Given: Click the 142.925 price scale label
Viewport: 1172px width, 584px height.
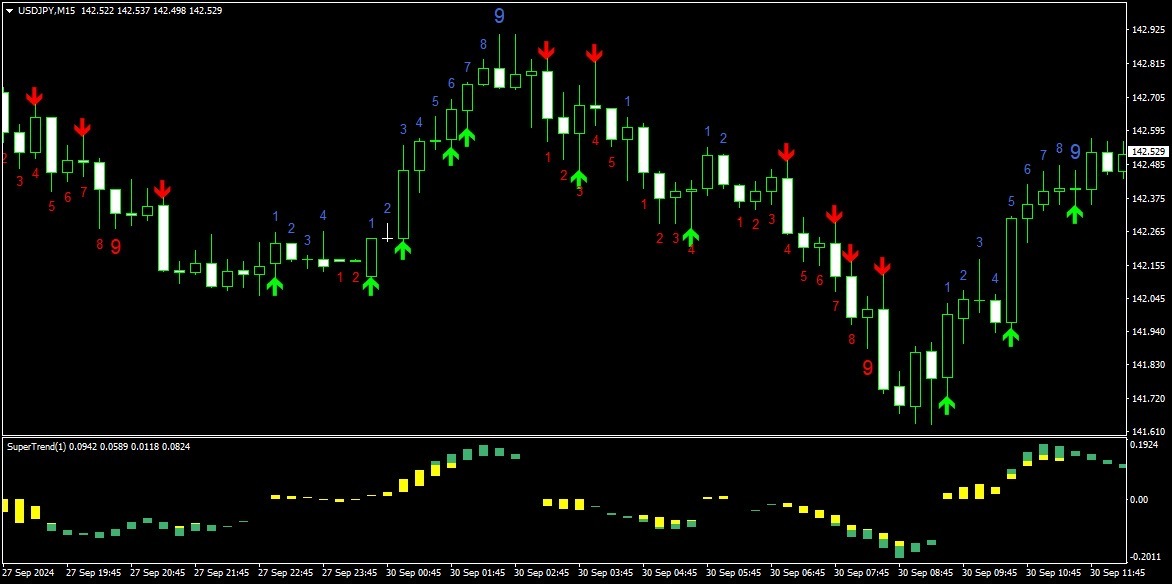Looking at the screenshot, I should 1150,30.
